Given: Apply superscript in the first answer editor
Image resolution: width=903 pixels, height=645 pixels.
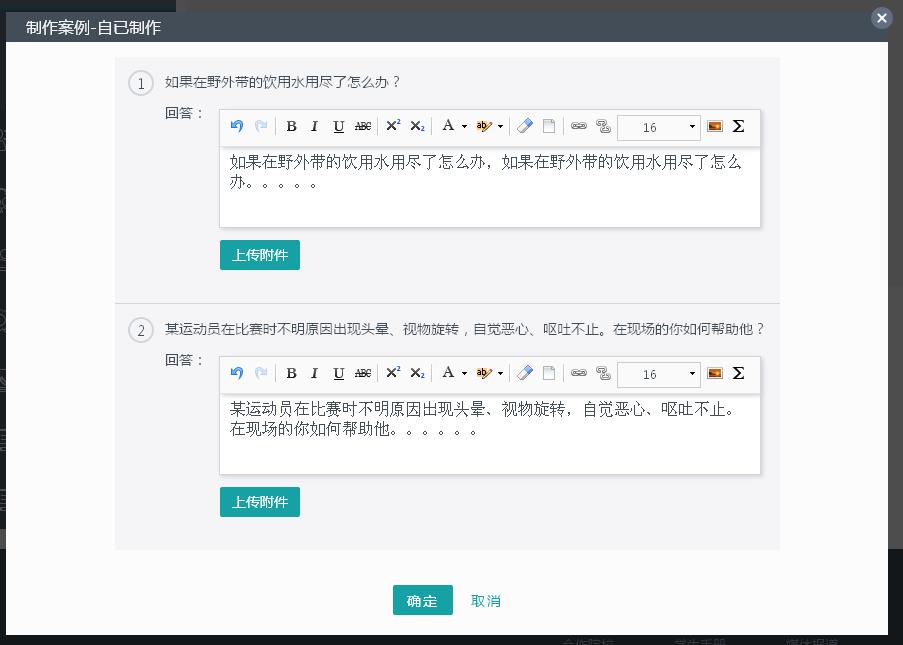Looking at the screenshot, I should coord(393,126).
